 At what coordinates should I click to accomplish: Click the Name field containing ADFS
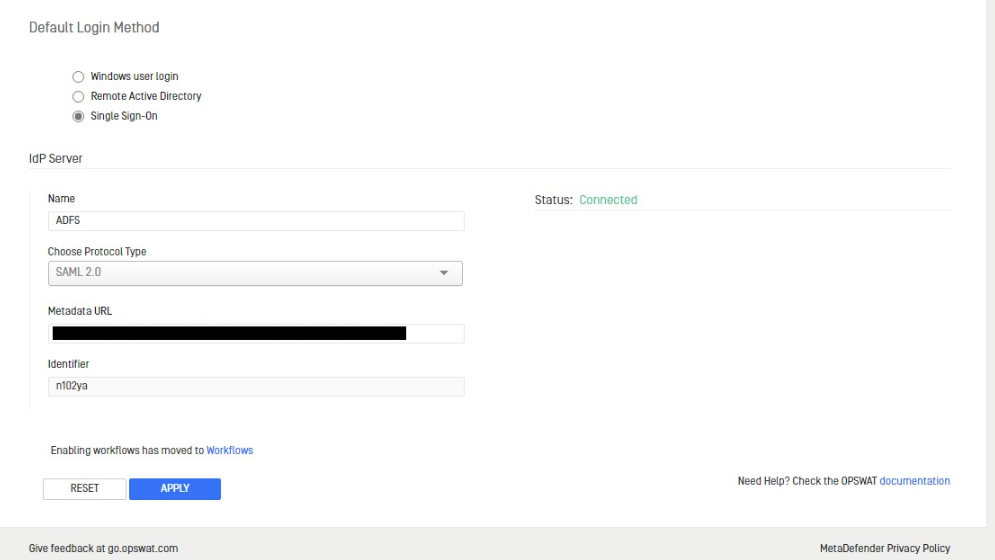coord(256,221)
